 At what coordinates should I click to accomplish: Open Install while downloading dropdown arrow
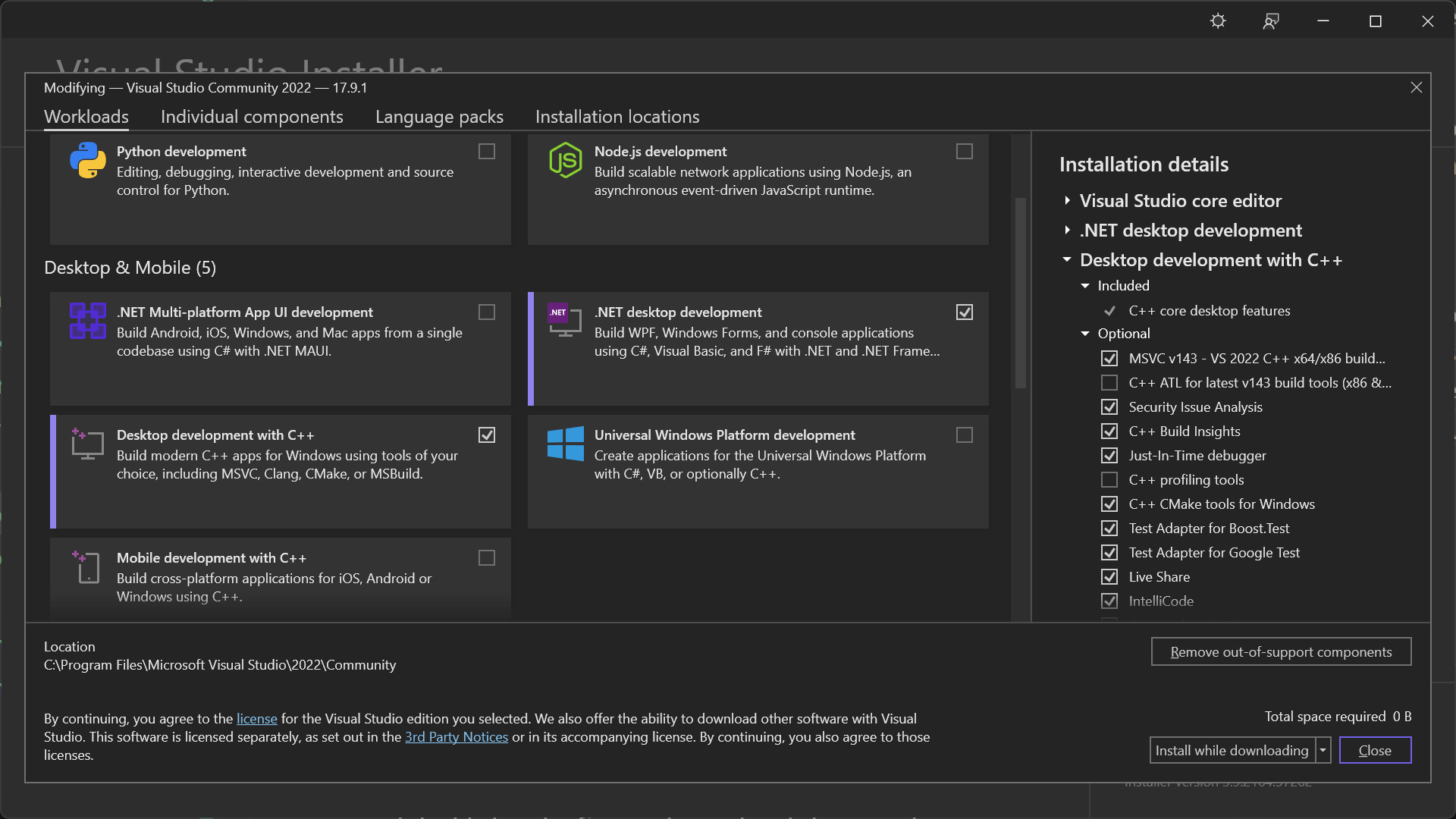pos(1323,751)
